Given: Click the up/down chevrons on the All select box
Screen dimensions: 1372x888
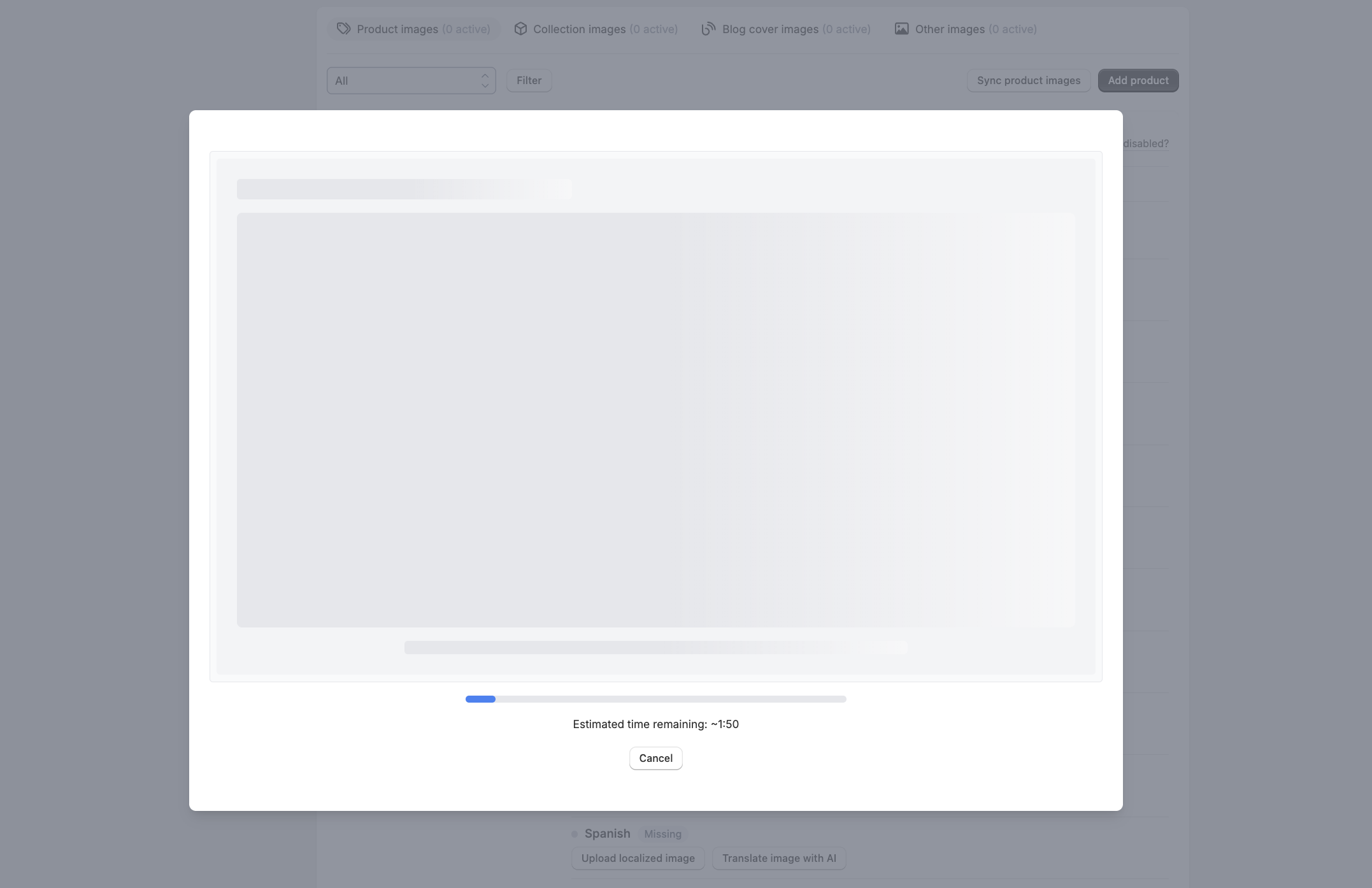Looking at the screenshot, I should pyautogui.click(x=485, y=81).
